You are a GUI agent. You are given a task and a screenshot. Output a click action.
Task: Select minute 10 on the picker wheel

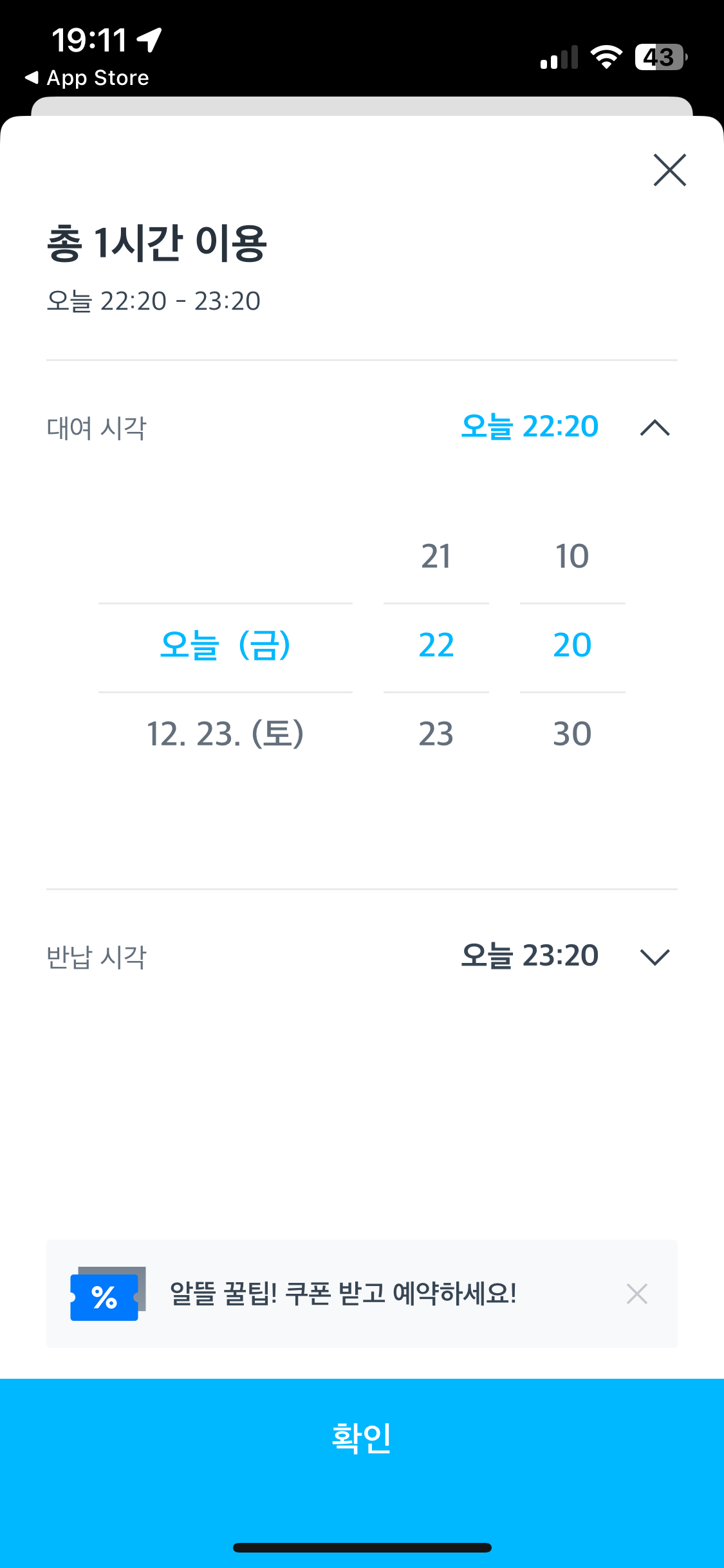pos(572,556)
